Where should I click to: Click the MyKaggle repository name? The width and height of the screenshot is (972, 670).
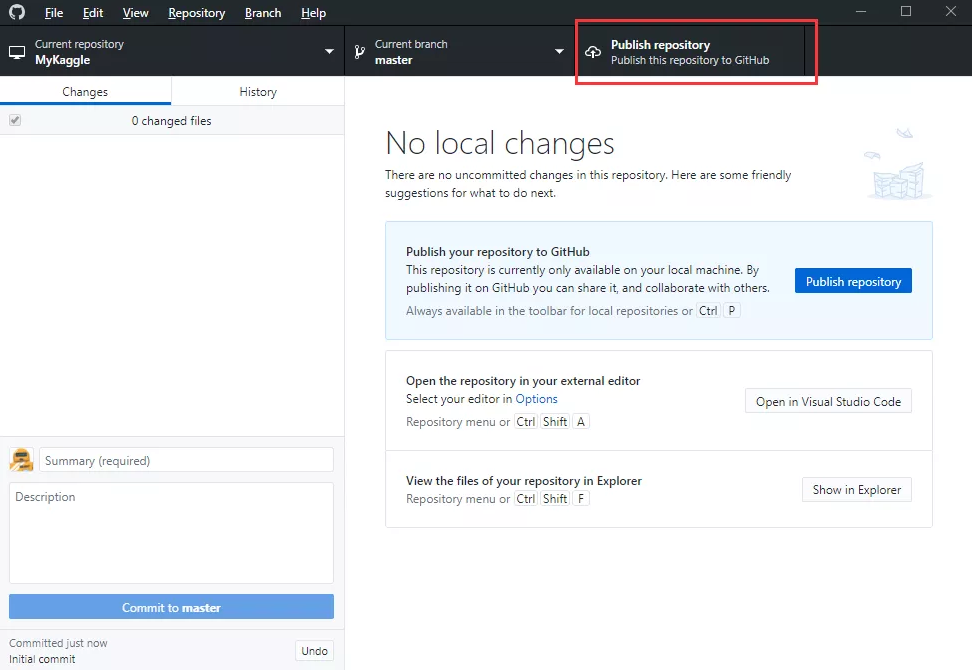pos(63,60)
